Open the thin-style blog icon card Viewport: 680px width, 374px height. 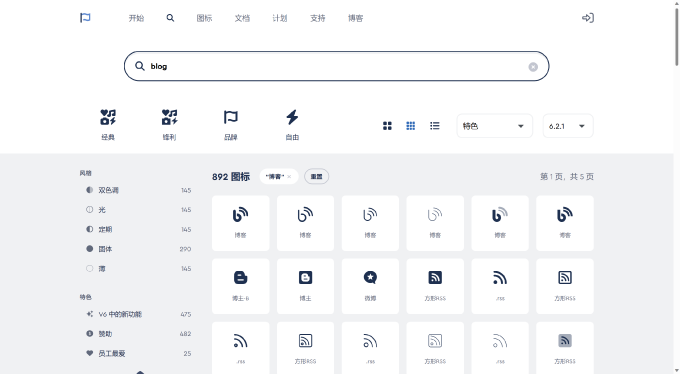click(x=435, y=223)
